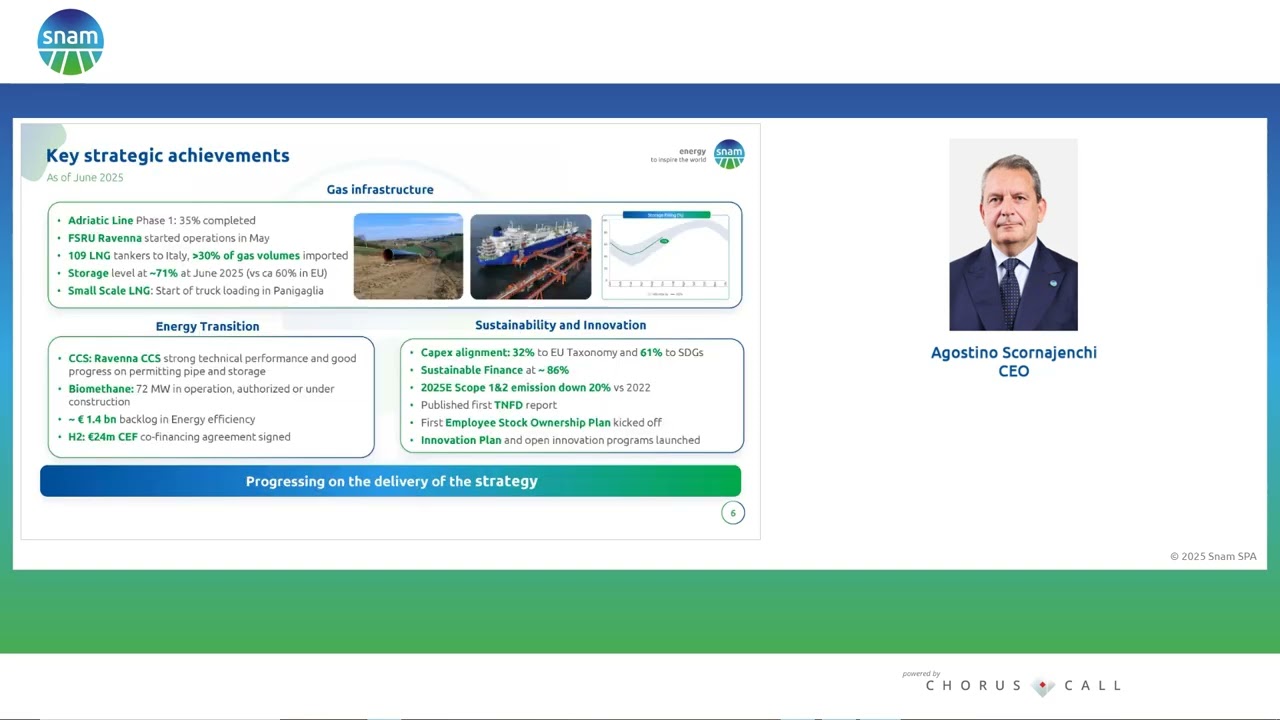Click the 'Biomethane: 72 MW' bullet
Viewport: 1280px width, 720px height.
coord(201,395)
